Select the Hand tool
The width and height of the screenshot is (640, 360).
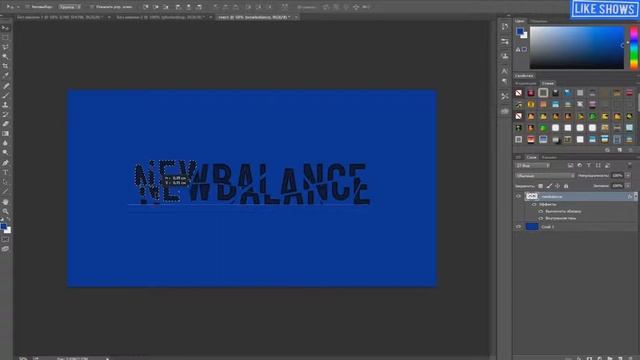coord(5,202)
